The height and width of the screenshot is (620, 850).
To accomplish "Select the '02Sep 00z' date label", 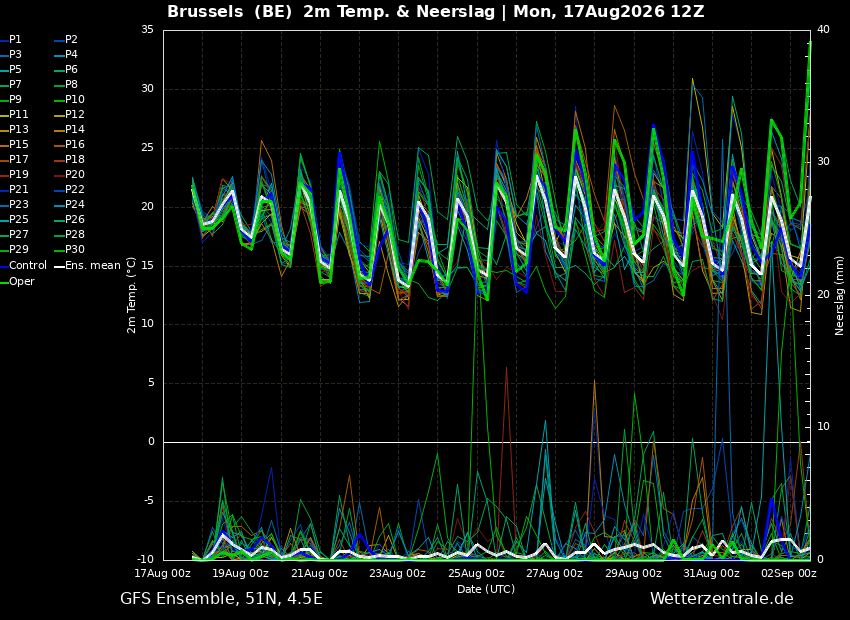I will click(x=789, y=573).
